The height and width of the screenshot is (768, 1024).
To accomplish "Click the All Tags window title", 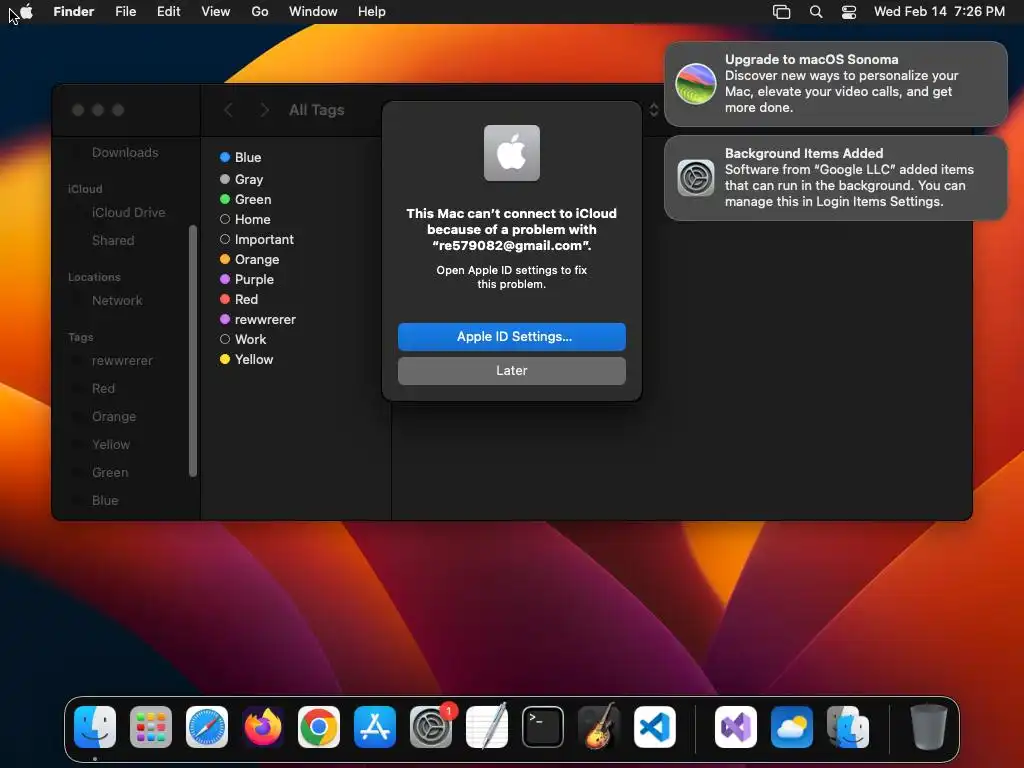I will 317,110.
